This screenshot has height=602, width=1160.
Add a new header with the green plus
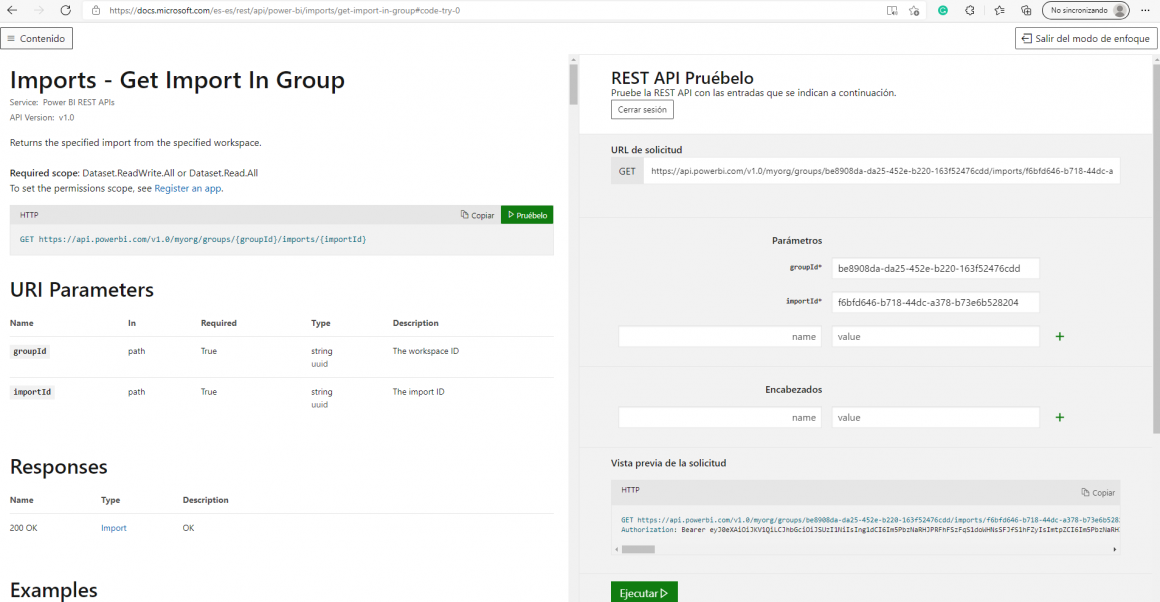point(1059,417)
